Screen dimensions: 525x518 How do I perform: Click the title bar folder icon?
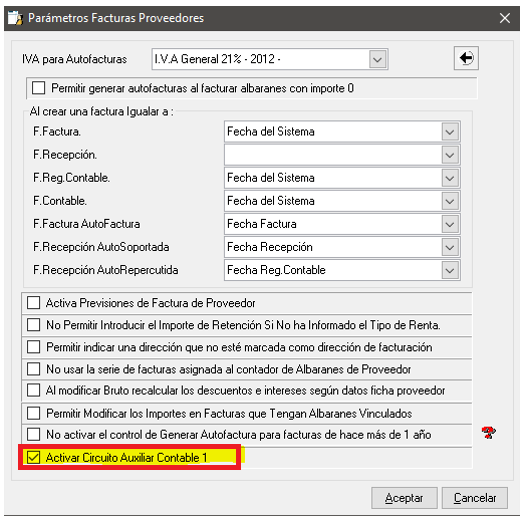(15, 18)
